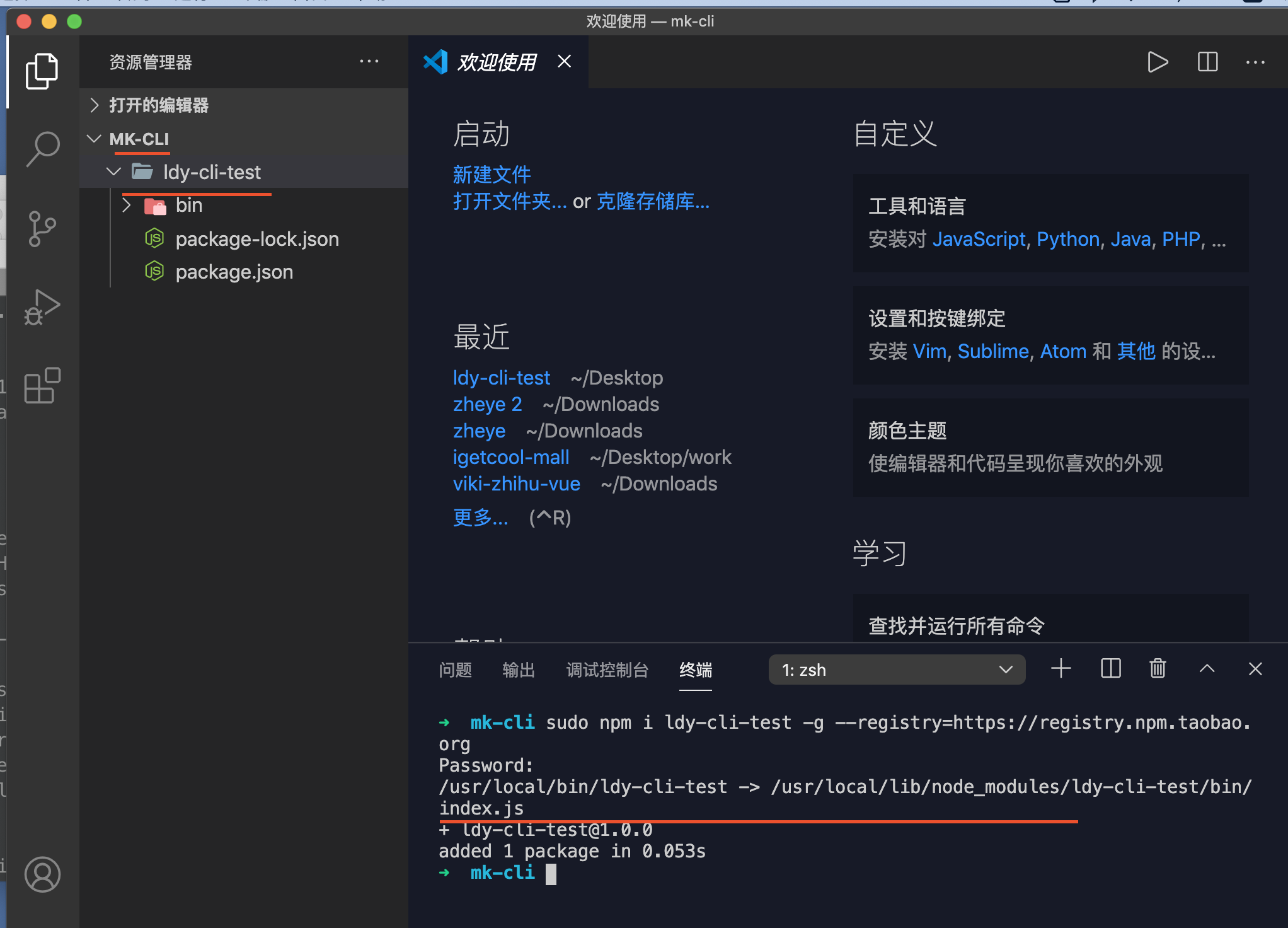Close the terminal panel
Image resolution: width=1288 pixels, height=928 pixels.
[1255, 668]
